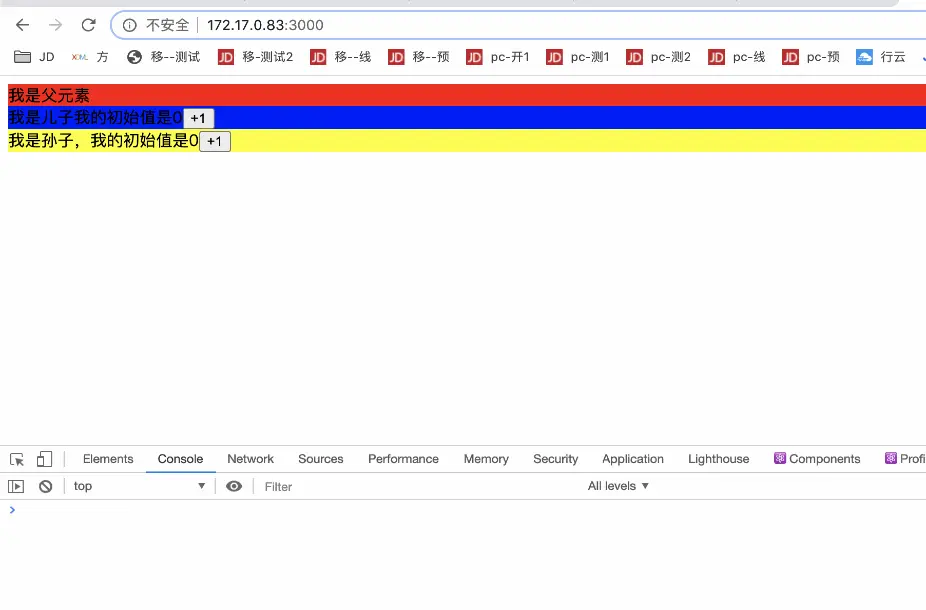Open the Network tab
This screenshot has width=926, height=610.
(250, 459)
